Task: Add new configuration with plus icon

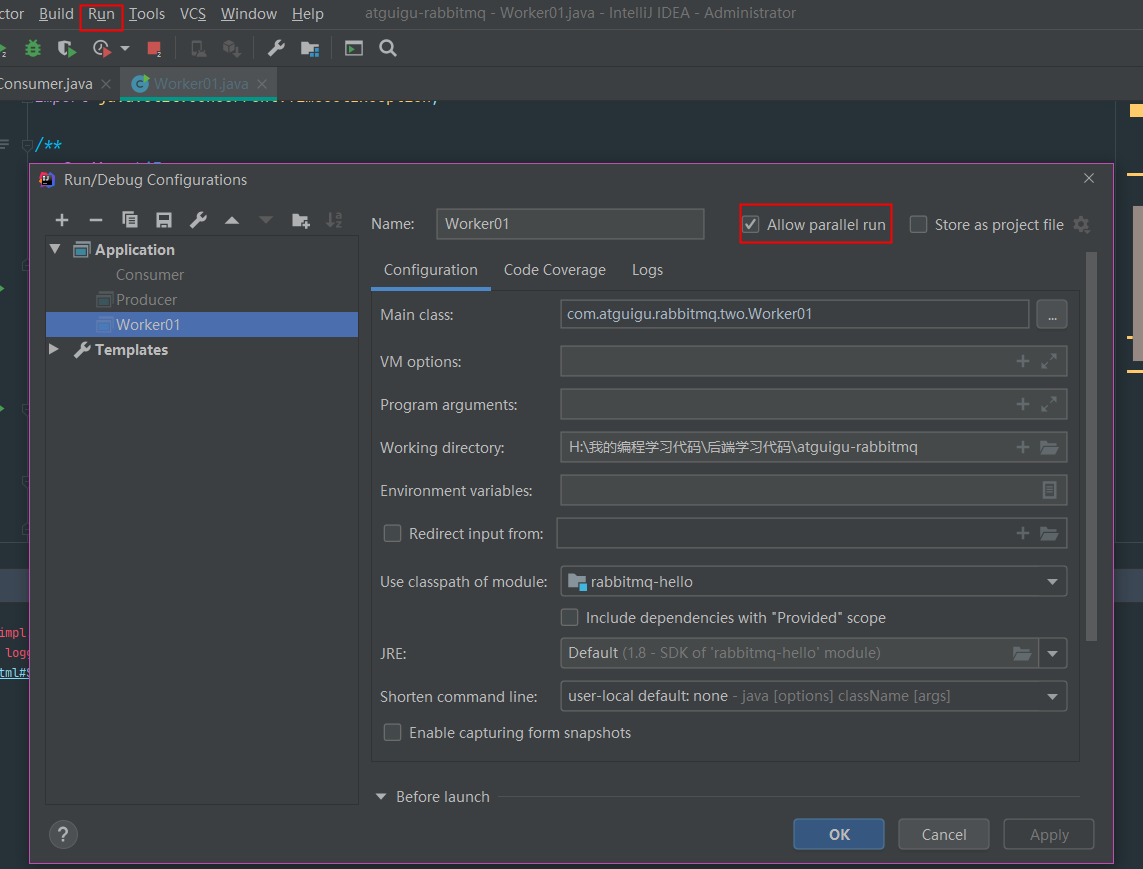Action: [x=62, y=220]
